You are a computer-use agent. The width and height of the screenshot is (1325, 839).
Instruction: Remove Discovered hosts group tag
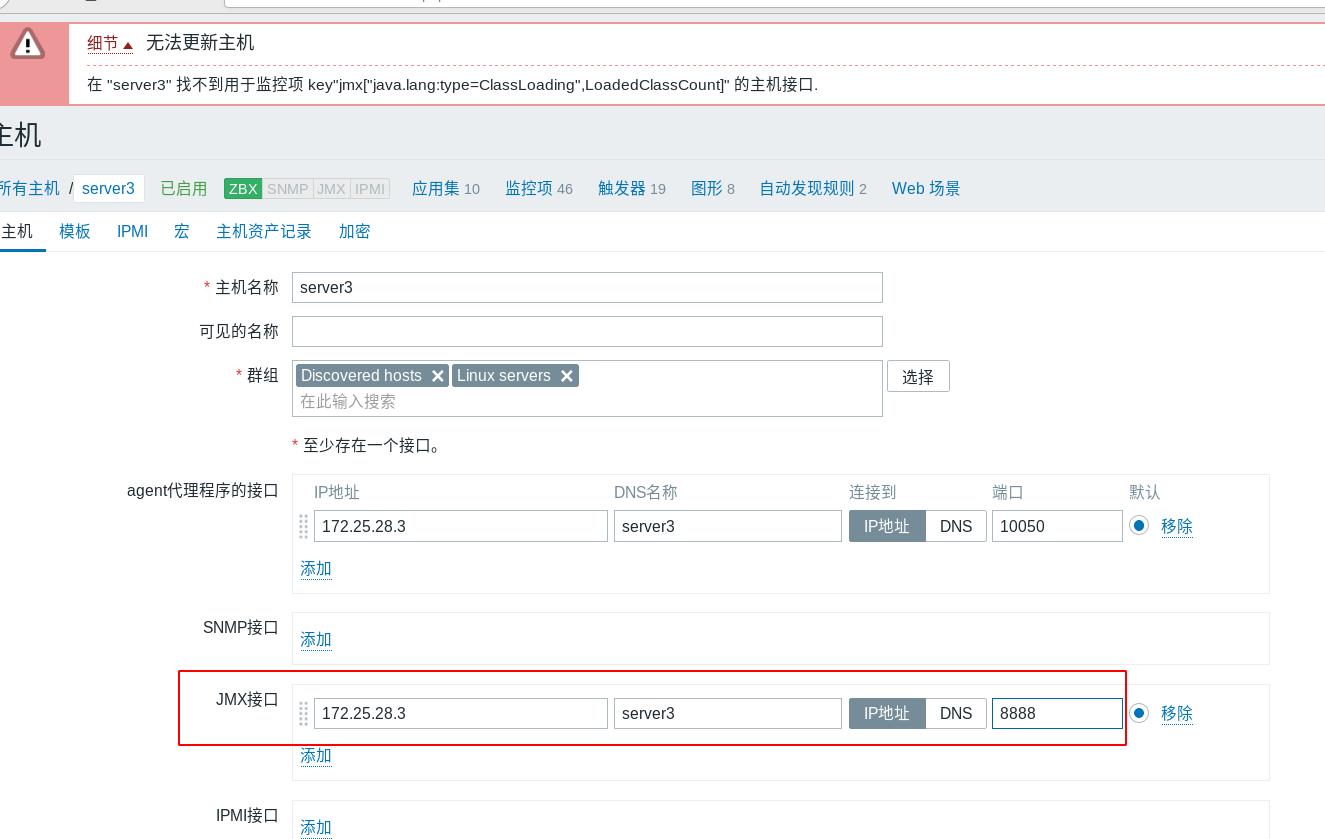(x=437, y=376)
